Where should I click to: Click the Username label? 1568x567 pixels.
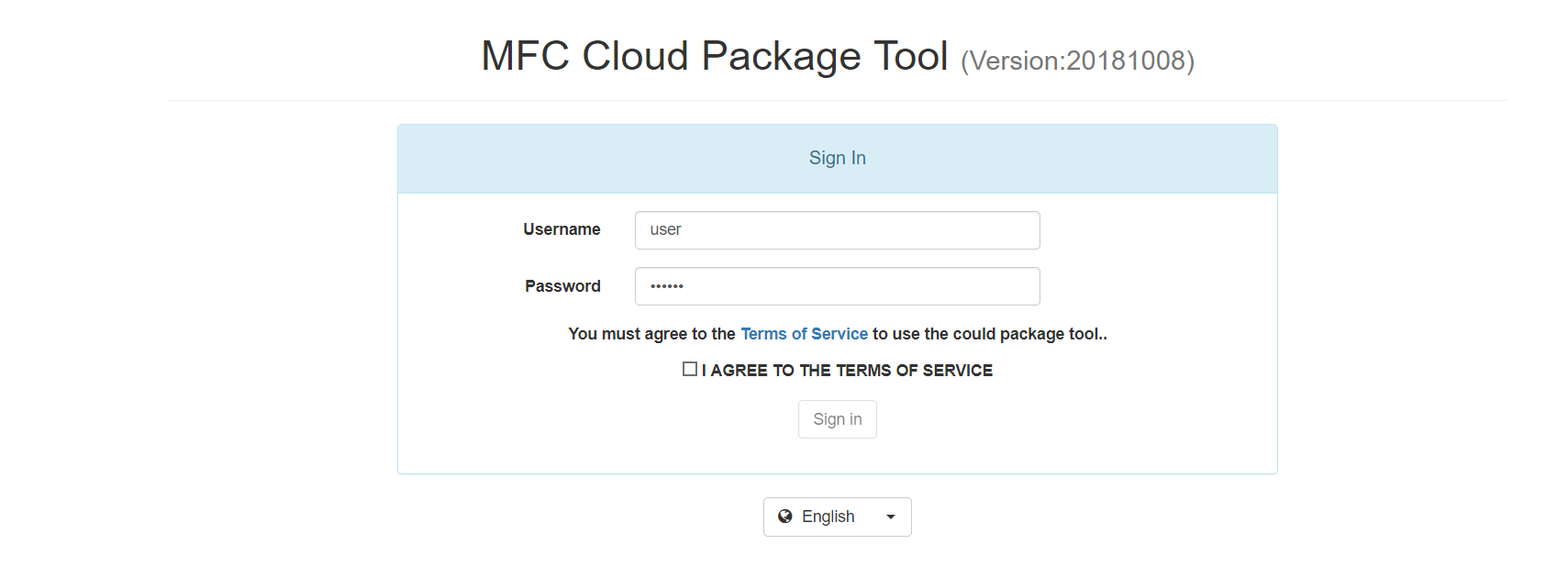(562, 229)
